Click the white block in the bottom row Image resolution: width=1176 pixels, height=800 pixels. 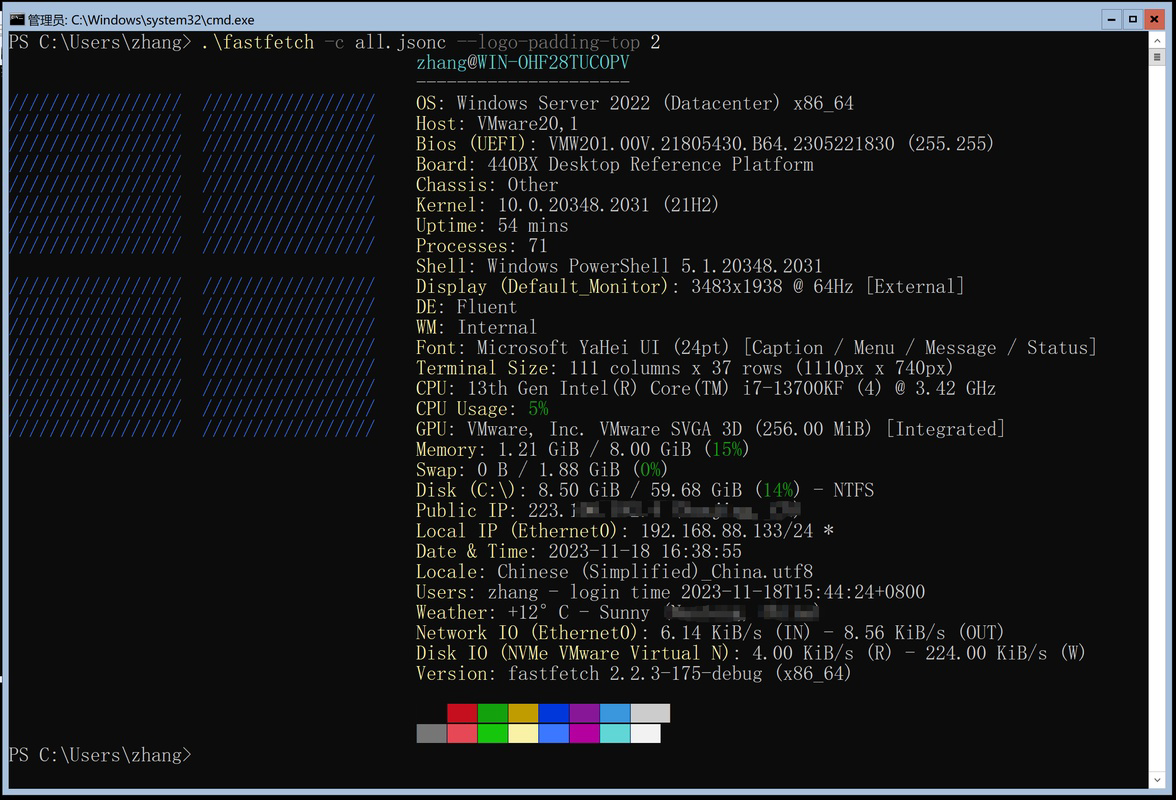pos(646,733)
